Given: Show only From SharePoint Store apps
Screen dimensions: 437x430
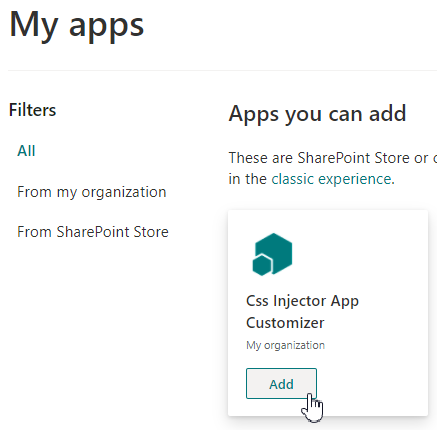Looking at the screenshot, I should pos(93,232).
